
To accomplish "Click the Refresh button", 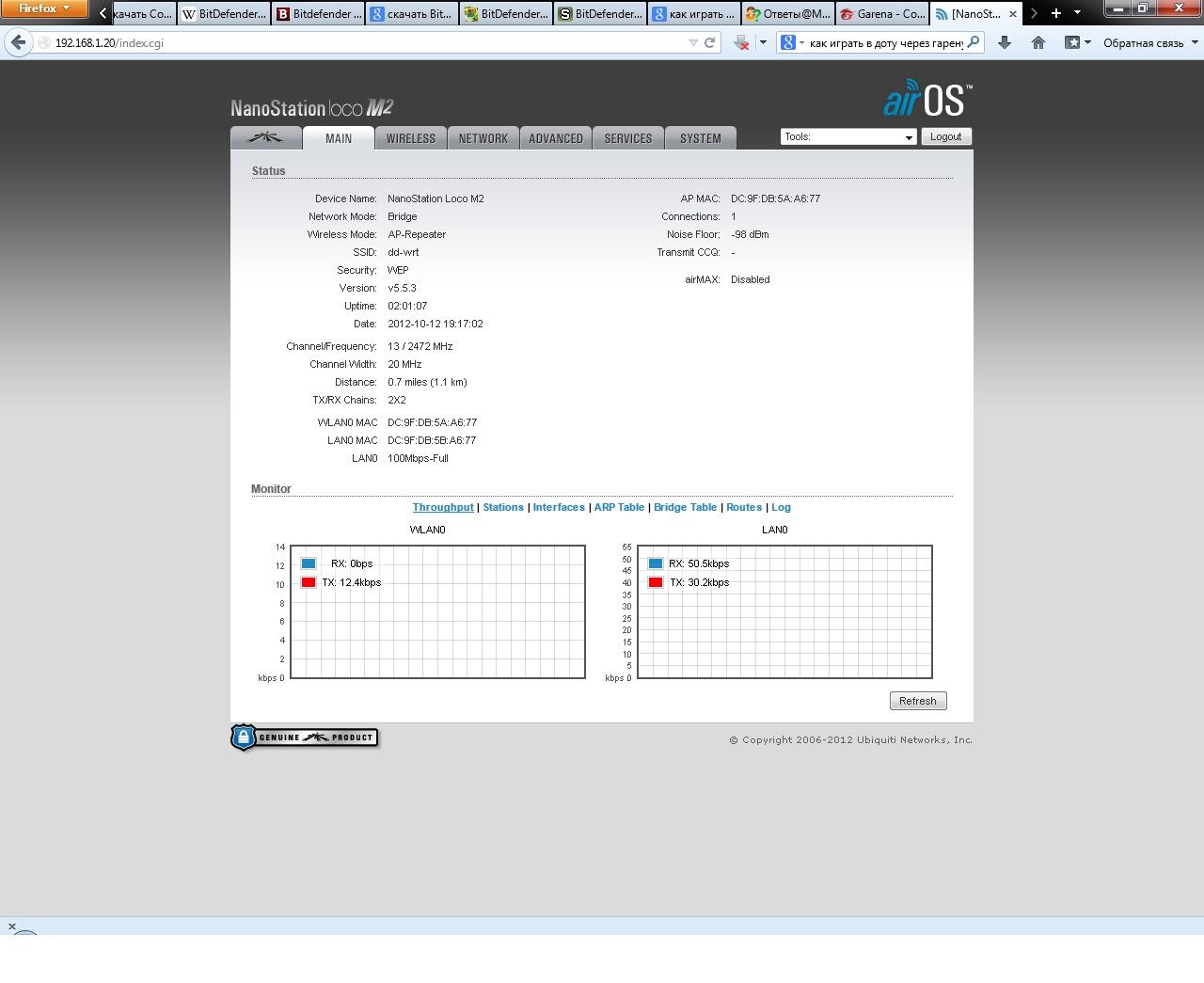I will tap(918, 701).
